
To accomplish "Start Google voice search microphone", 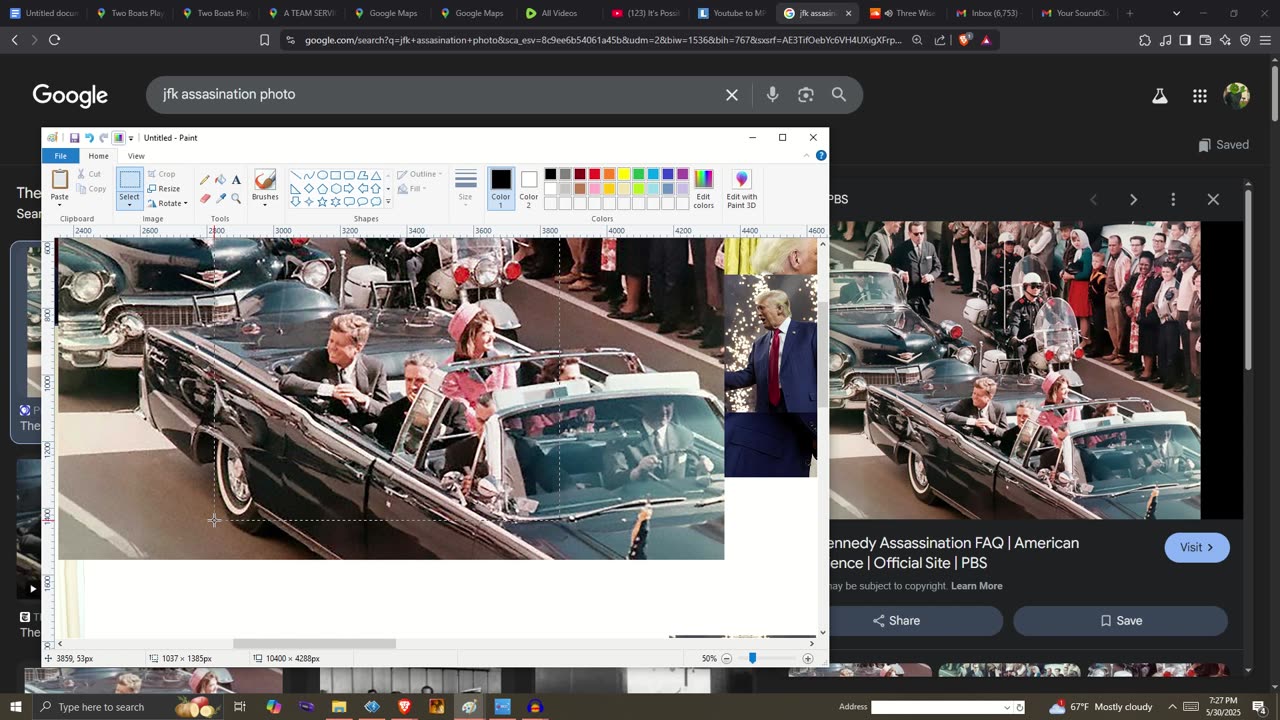I will (x=772, y=95).
